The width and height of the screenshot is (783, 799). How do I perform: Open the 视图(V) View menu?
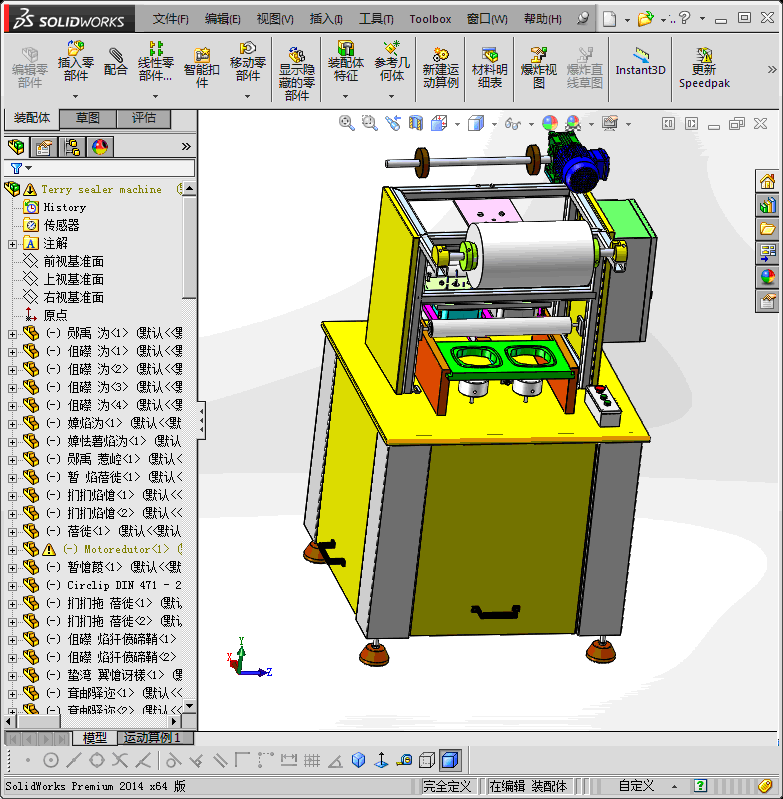click(275, 19)
